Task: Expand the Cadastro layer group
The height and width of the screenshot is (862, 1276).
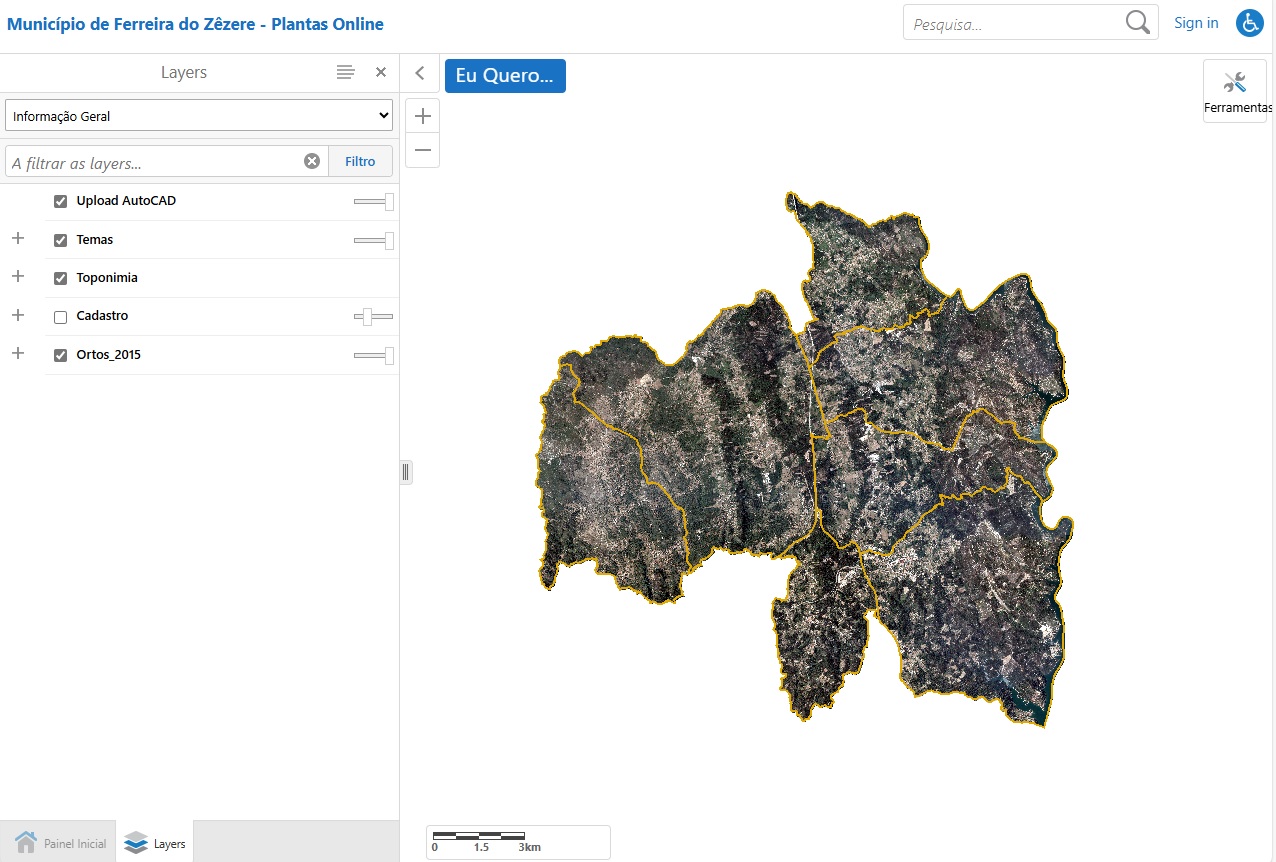Action: (x=17, y=315)
